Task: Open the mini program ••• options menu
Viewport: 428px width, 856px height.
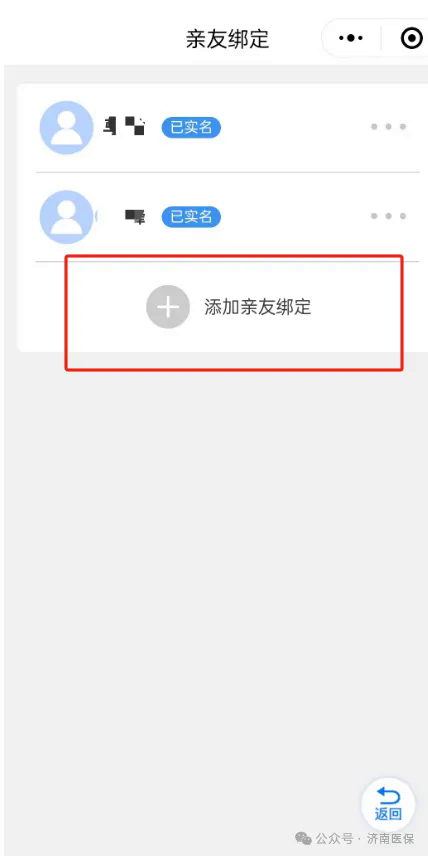Action: (351, 38)
